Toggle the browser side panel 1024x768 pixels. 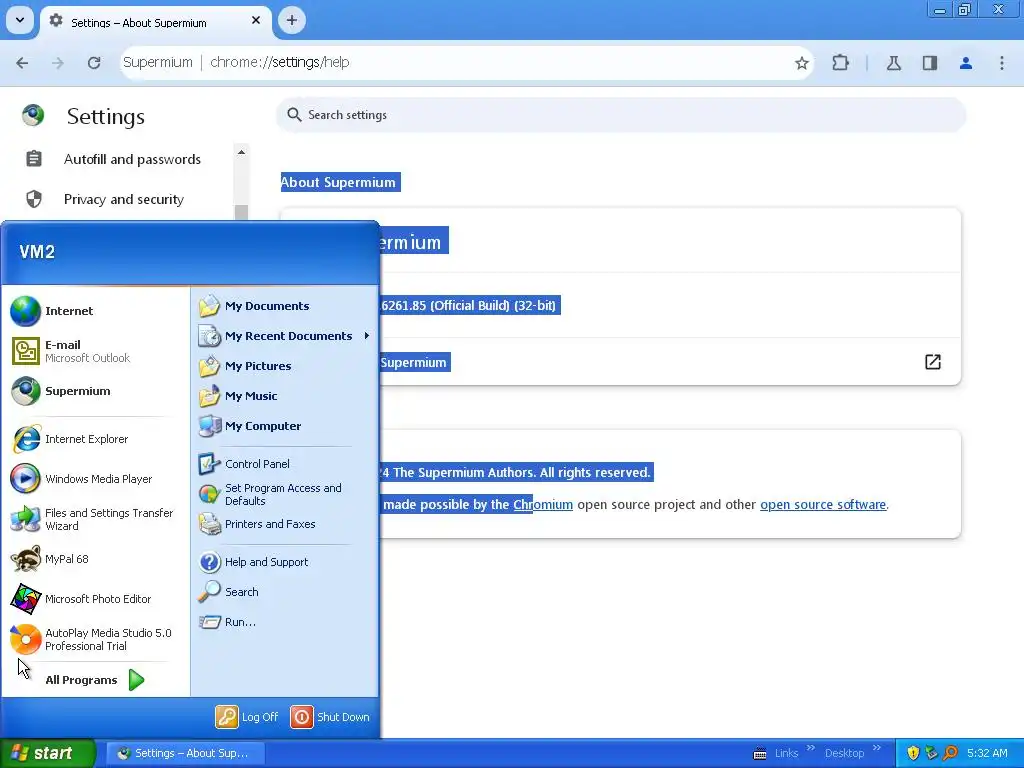click(x=930, y=63)
